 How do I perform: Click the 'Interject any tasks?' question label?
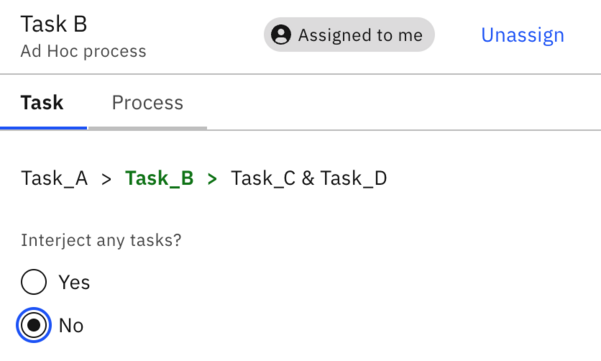[x=101, y=241]
